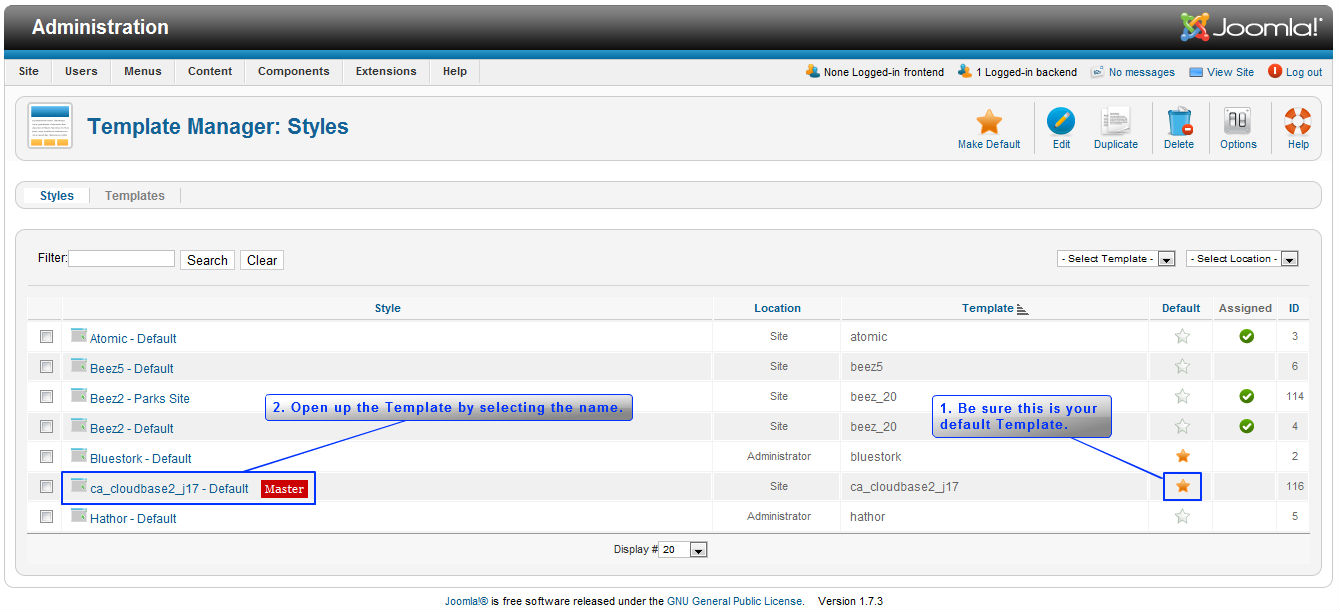Open the Display # count dropdown
Screen dimensions: 1340x612
click(x=684, y=550)
